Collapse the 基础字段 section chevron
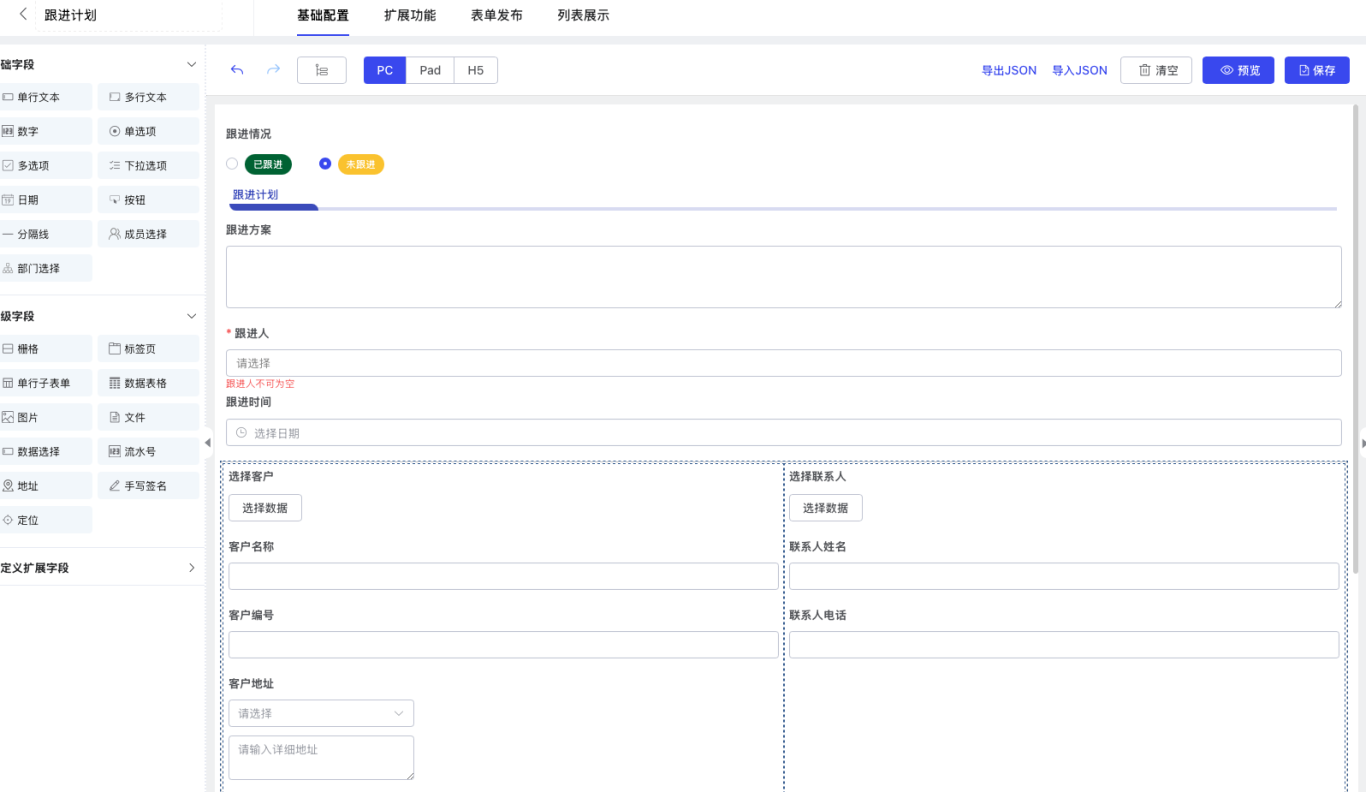The width and height of the screenshot is (1366, 792). click(192, 64)
